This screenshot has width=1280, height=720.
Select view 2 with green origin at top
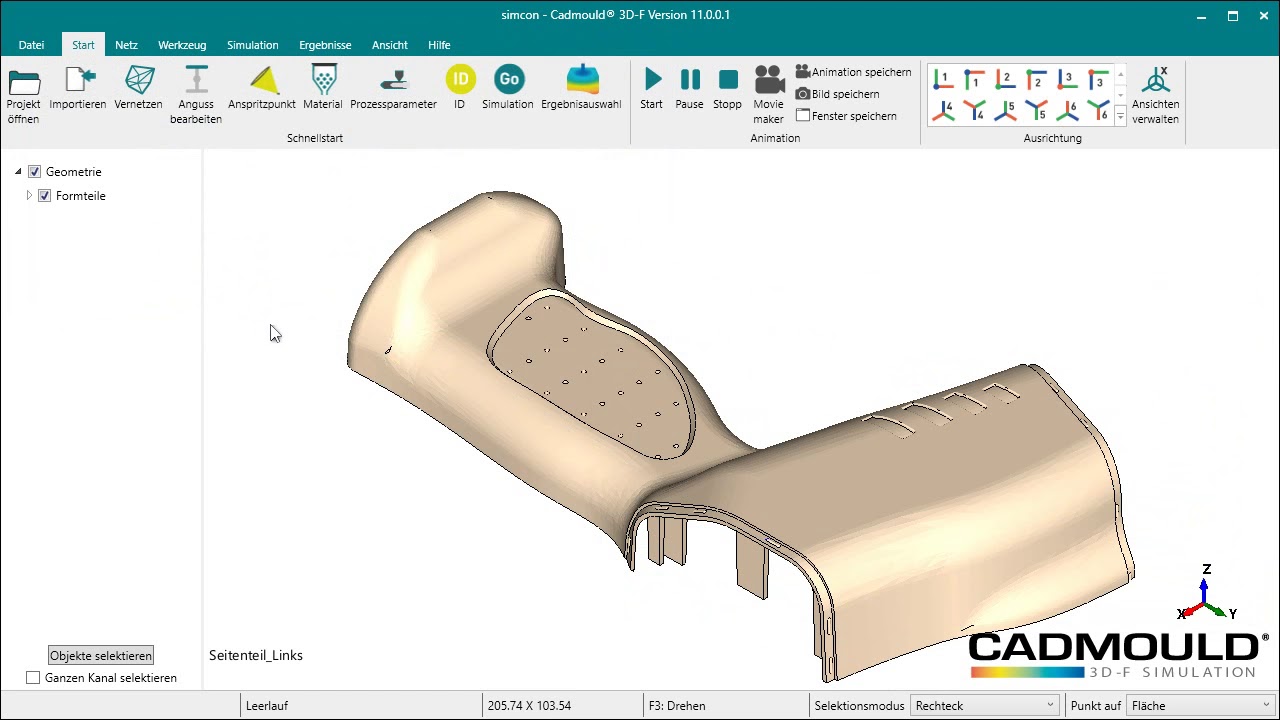pos(1036,79)
